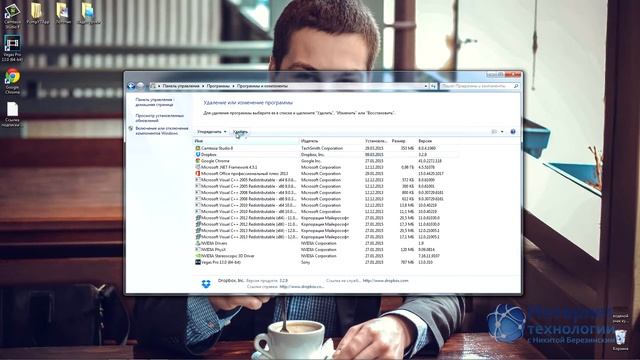Click TechSmith Corporation publisher cell

point(322,148)
